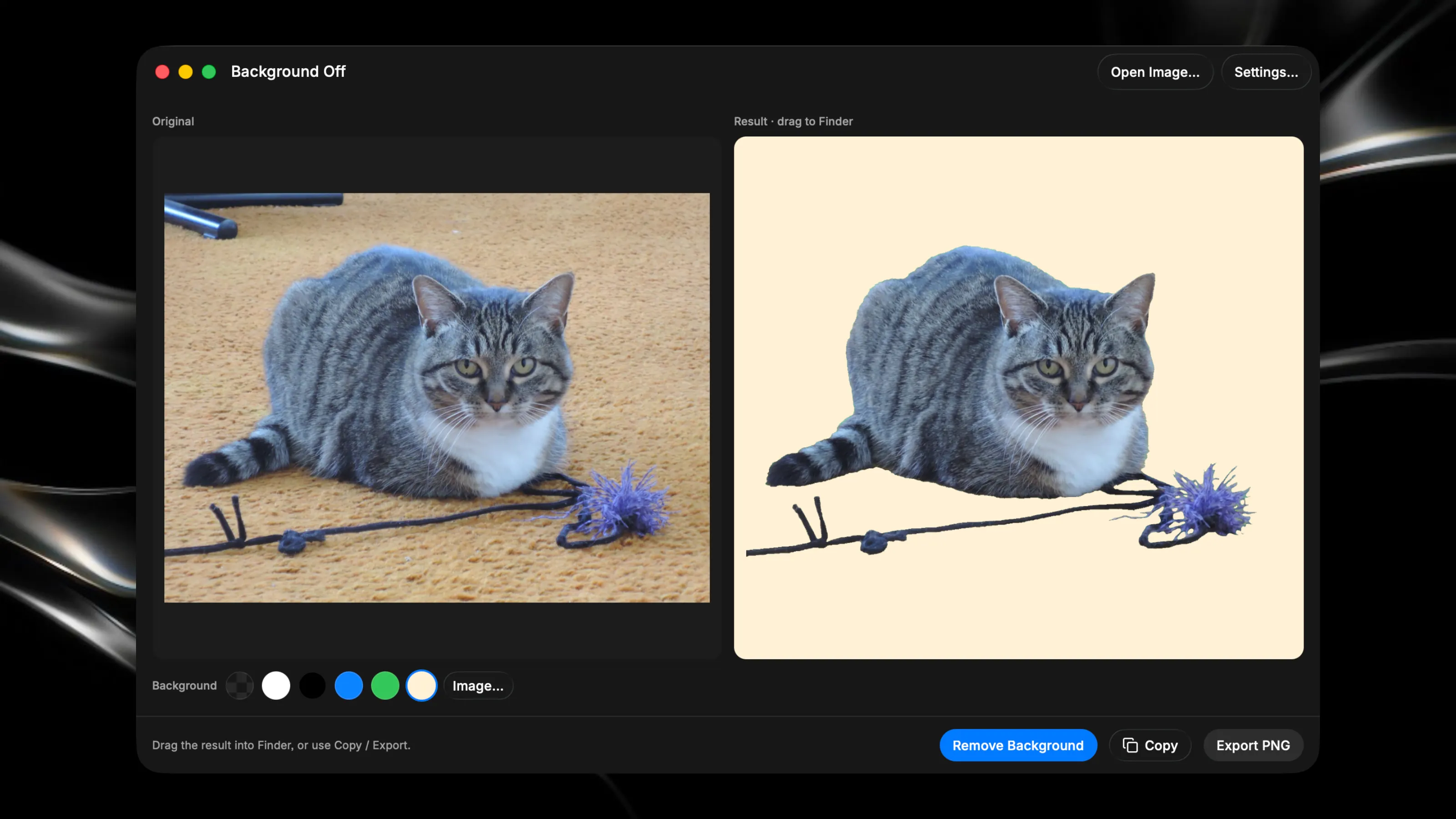This screenshot has height=819, width=1456.
Task: Choose the cream background swatch
Action: pyautogui.click(x=422, y=686)
